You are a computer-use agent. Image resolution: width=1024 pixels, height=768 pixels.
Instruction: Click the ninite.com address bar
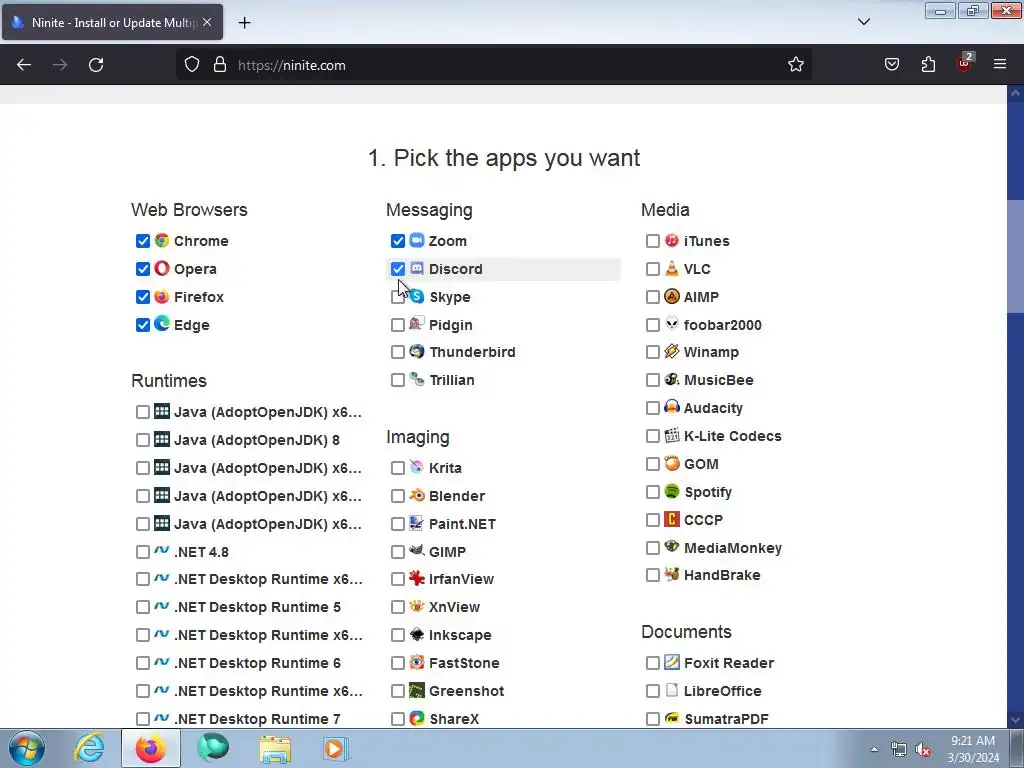click(494, 65)
